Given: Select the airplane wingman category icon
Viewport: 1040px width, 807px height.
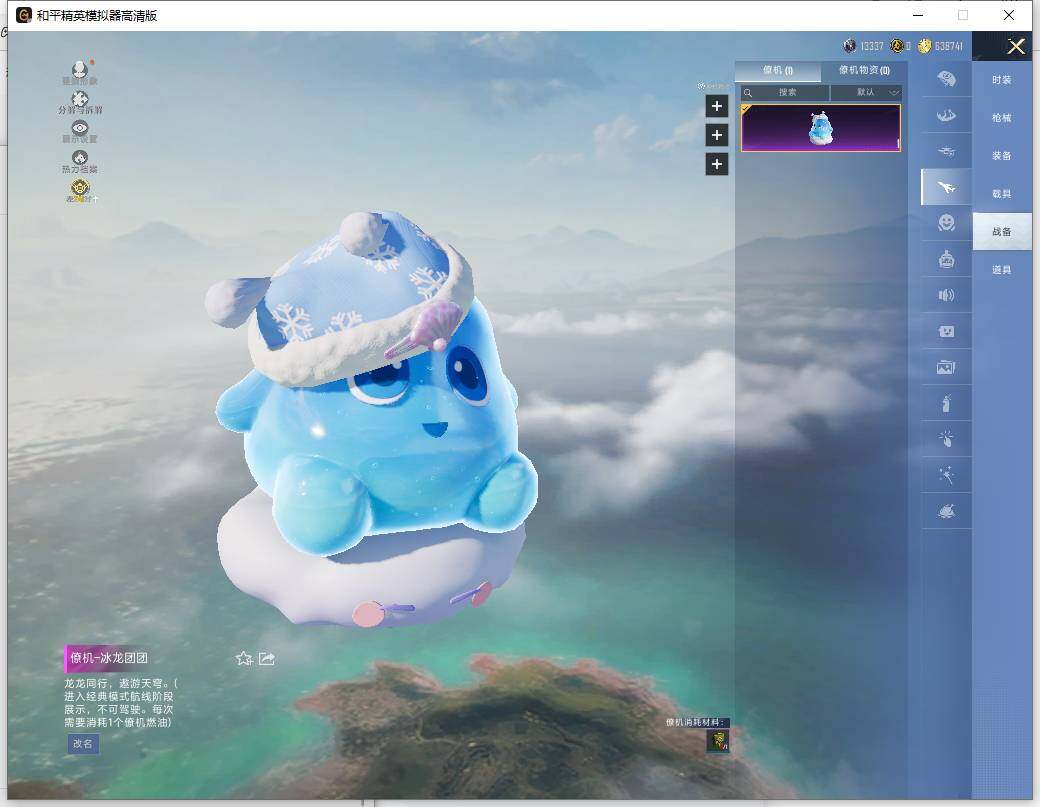Looking at the screenshot, I should [x=946, y=188].
